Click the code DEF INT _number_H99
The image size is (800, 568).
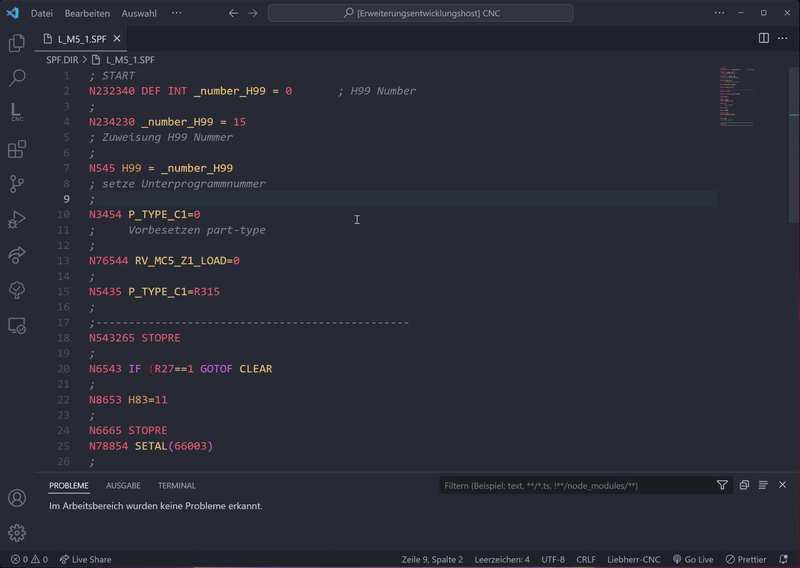pos(204,91)
